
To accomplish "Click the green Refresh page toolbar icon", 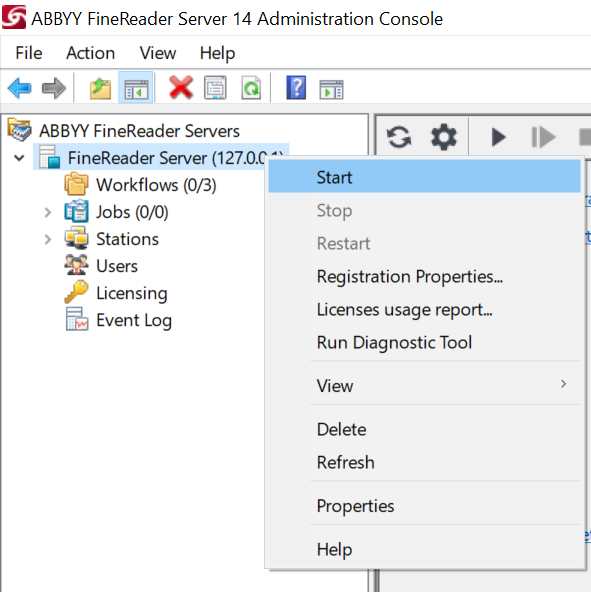I will [251, 88].
